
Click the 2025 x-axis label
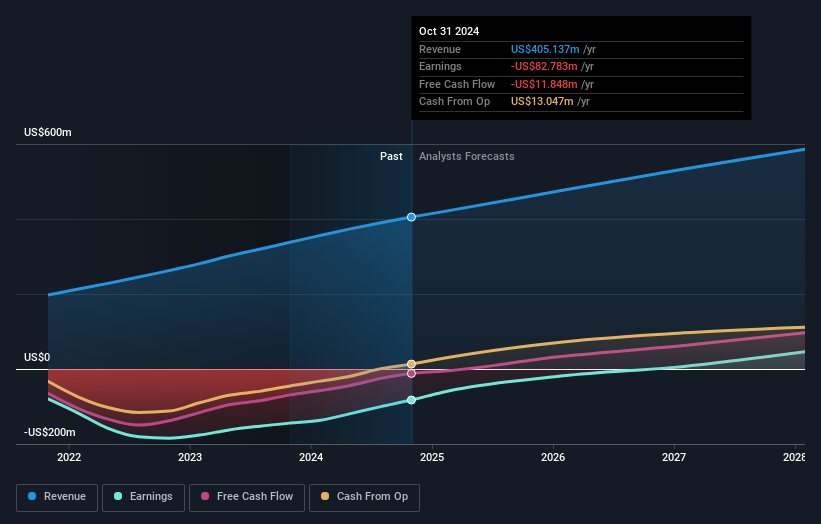432,458
